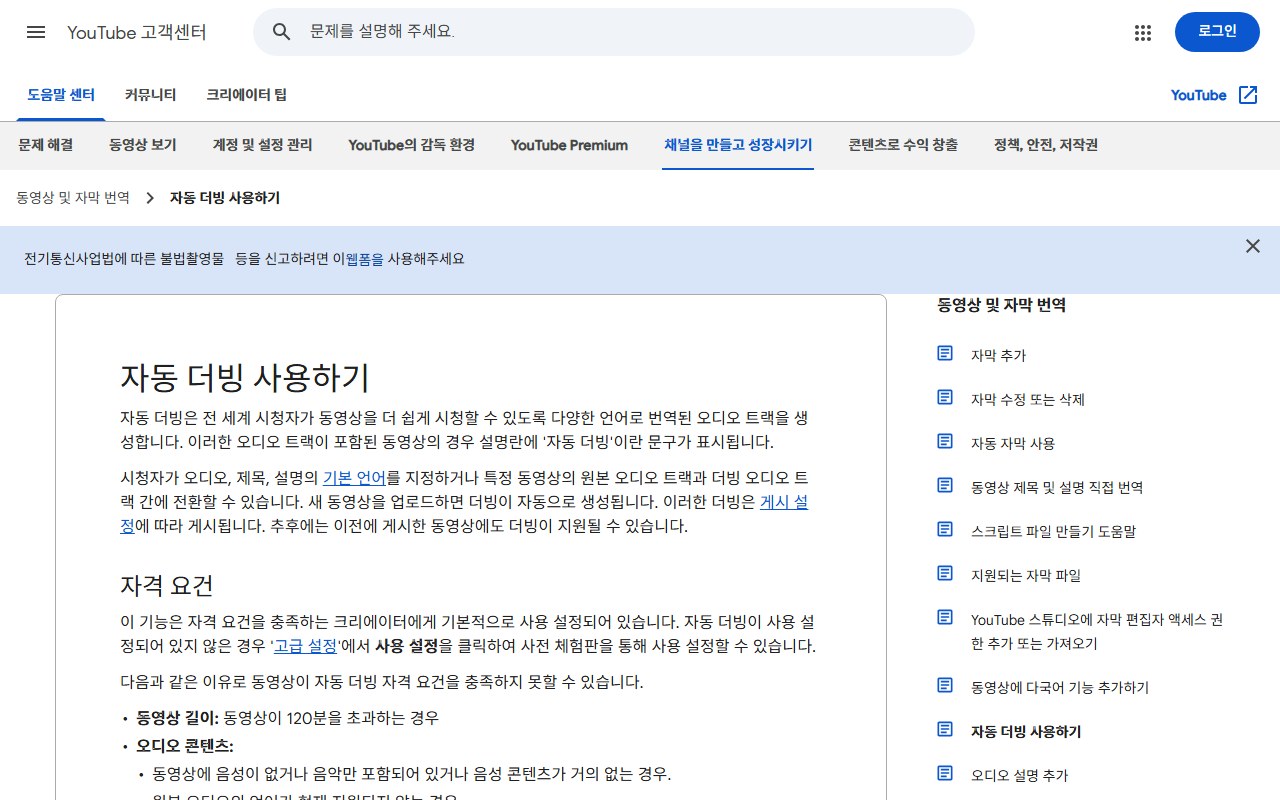Screen dimensions: 1280x800
Task: Open the 동영상 보기 category
Action: coord(143,145)
